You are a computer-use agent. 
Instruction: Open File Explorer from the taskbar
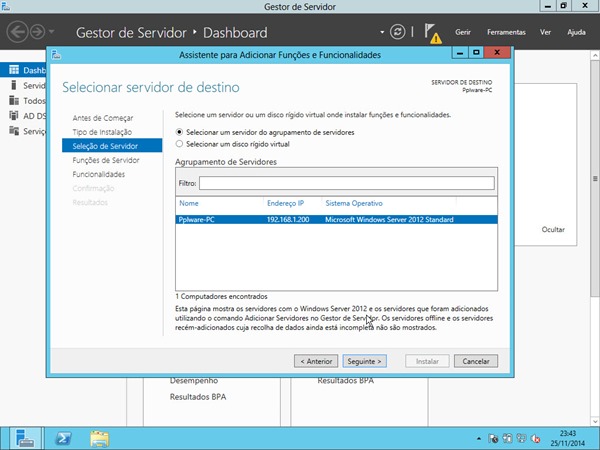point(99,439)
